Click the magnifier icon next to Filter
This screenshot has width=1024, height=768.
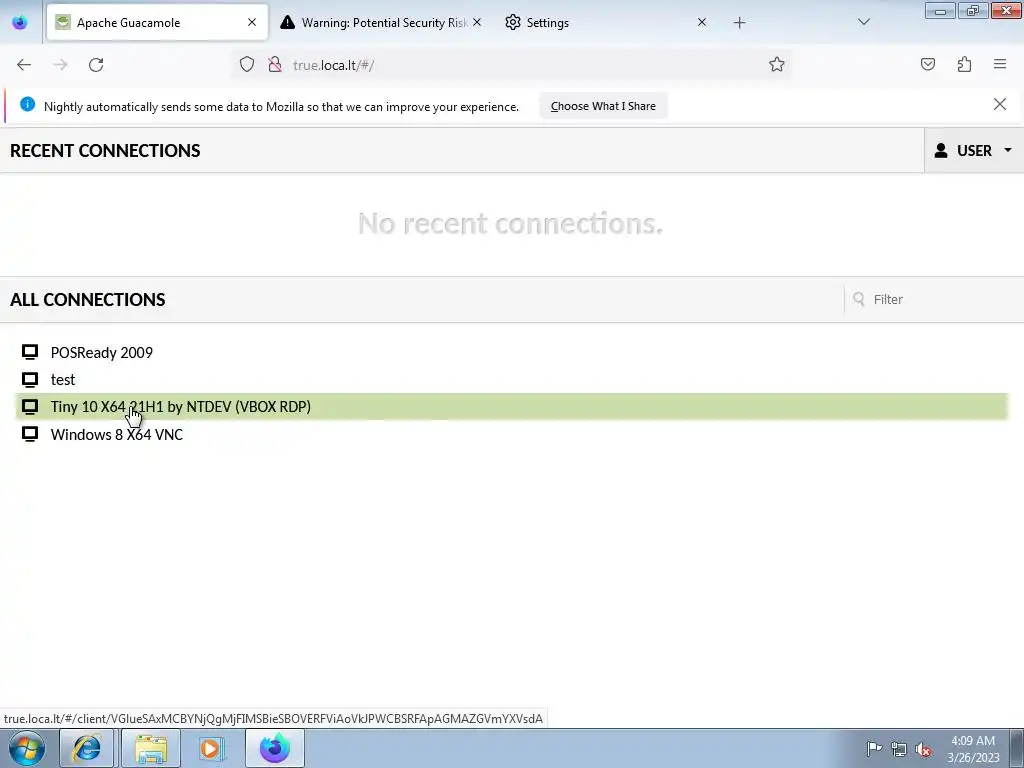pos(859,299)
